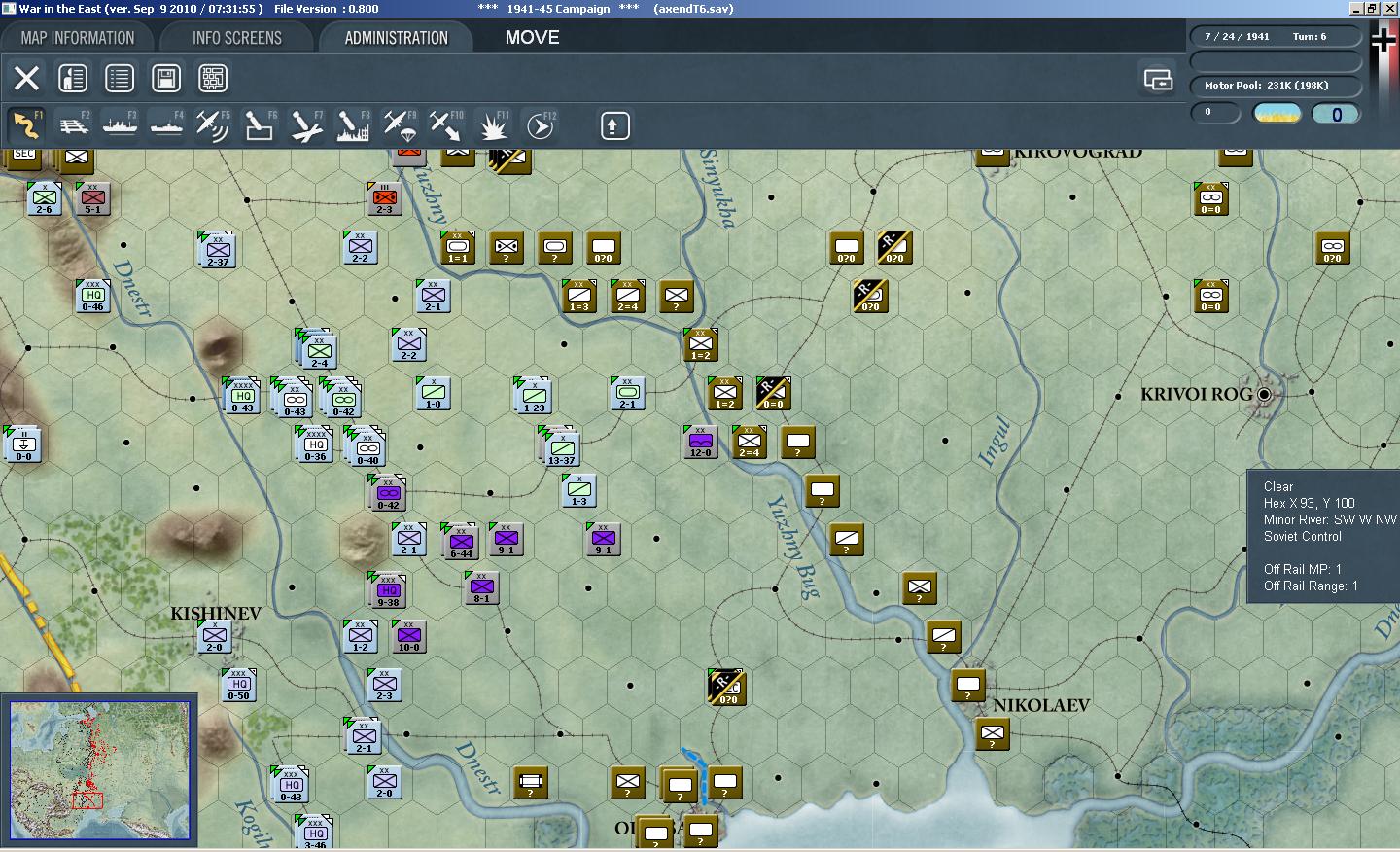Select the 0-40 unit stack
This screenshot has height=852, width=1400.
366,445
